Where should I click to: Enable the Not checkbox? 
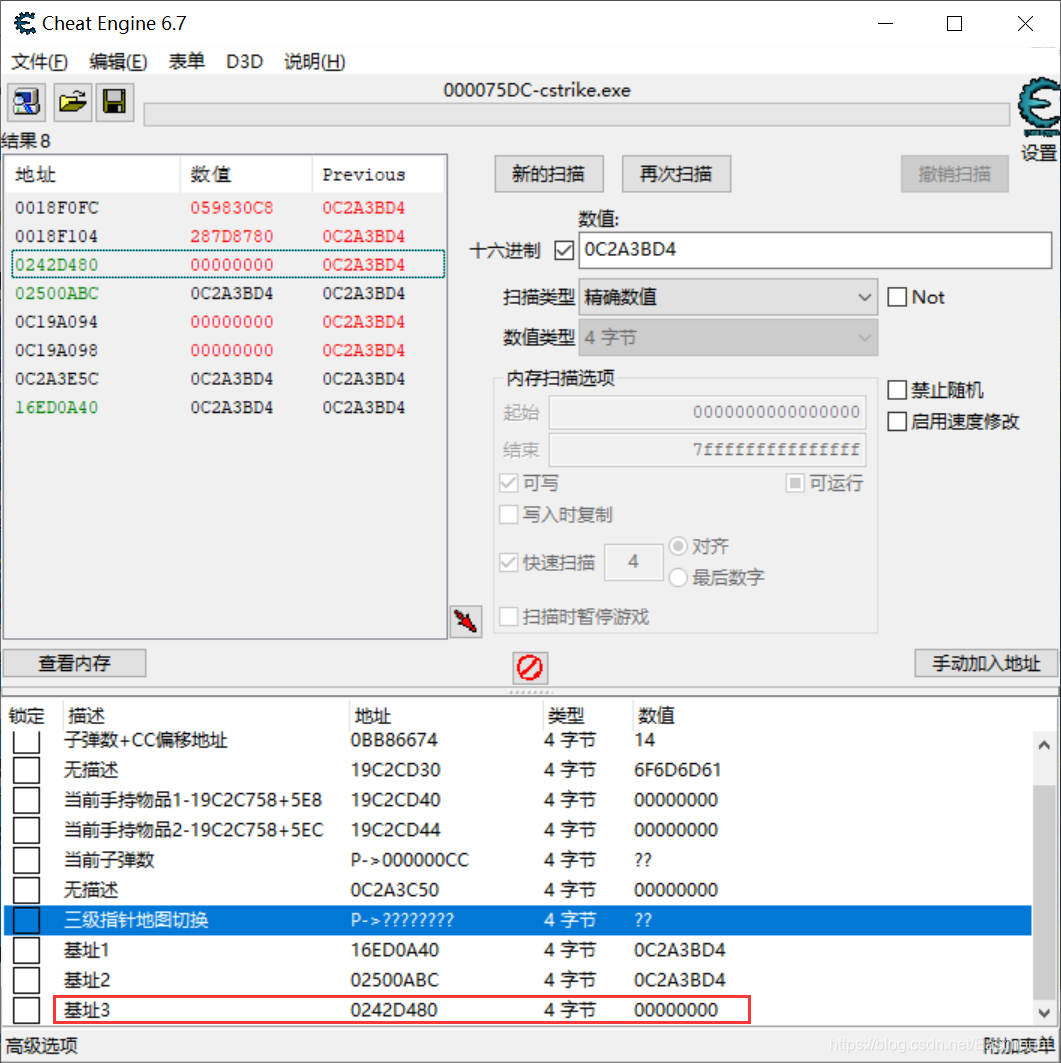pyautogui.click(x=897, y=297)
